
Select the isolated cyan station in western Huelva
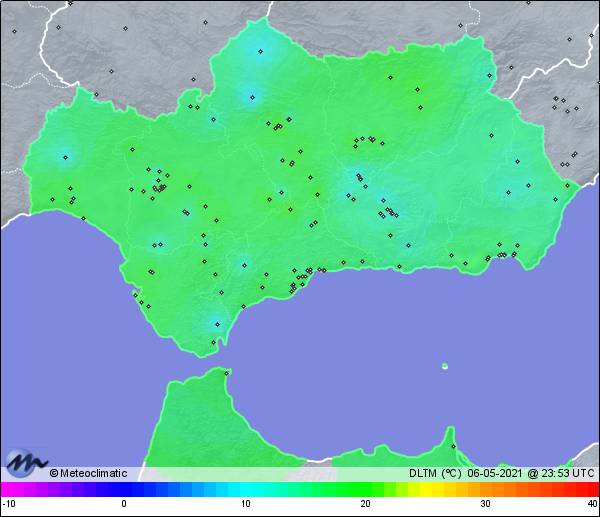click(x=65, y=157)
